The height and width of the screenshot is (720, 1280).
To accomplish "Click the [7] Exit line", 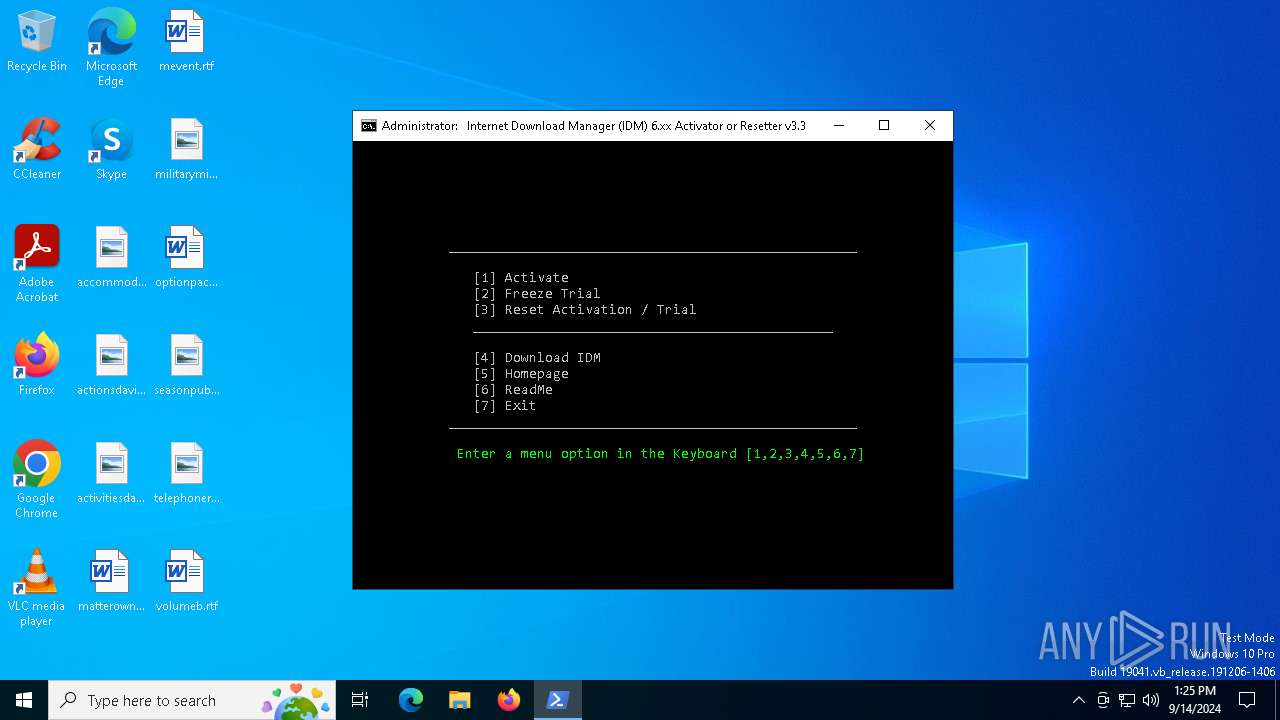I will pyautogui.click(x=505, y=406).
